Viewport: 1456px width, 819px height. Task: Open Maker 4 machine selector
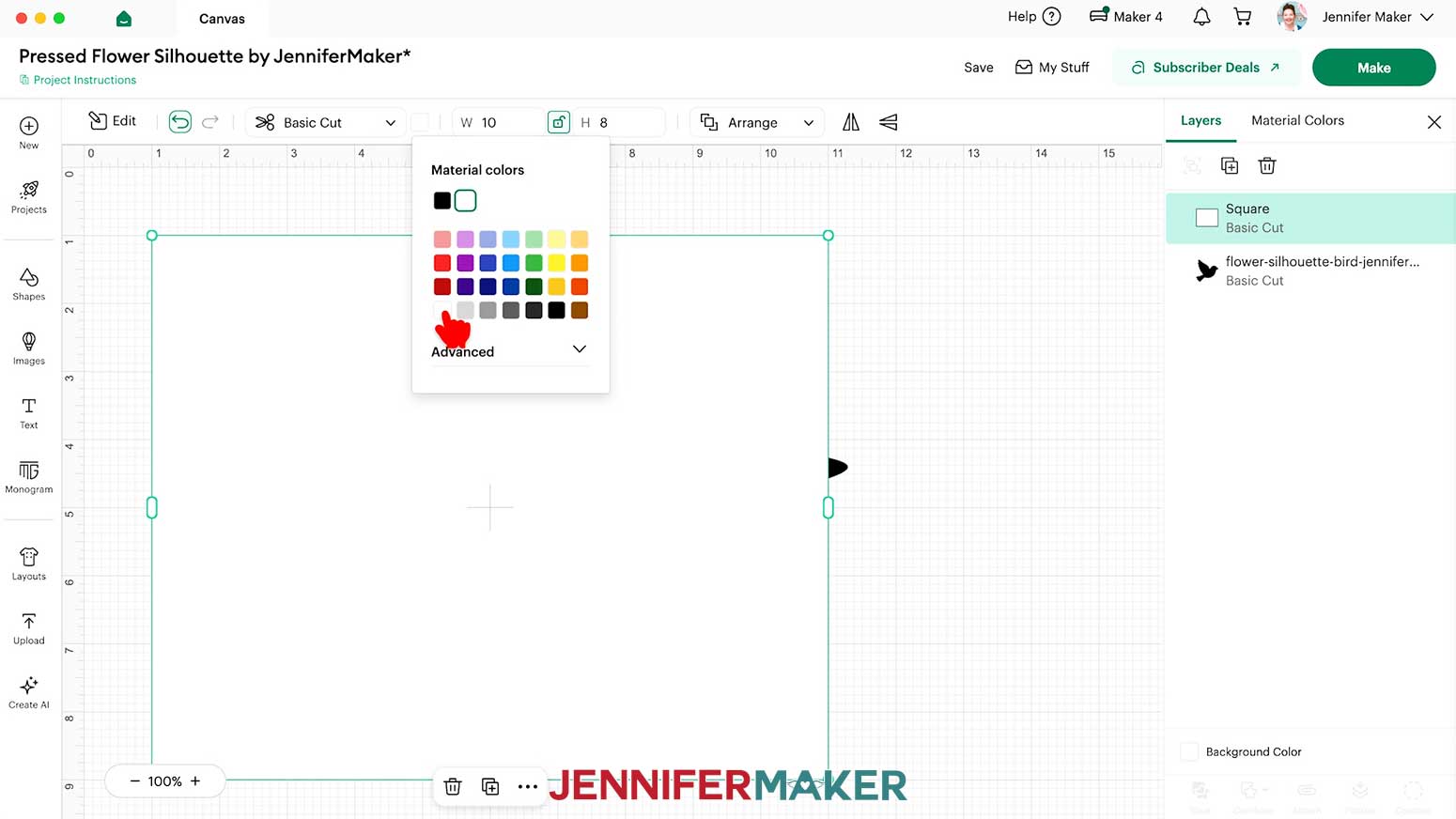(1126, 17)
